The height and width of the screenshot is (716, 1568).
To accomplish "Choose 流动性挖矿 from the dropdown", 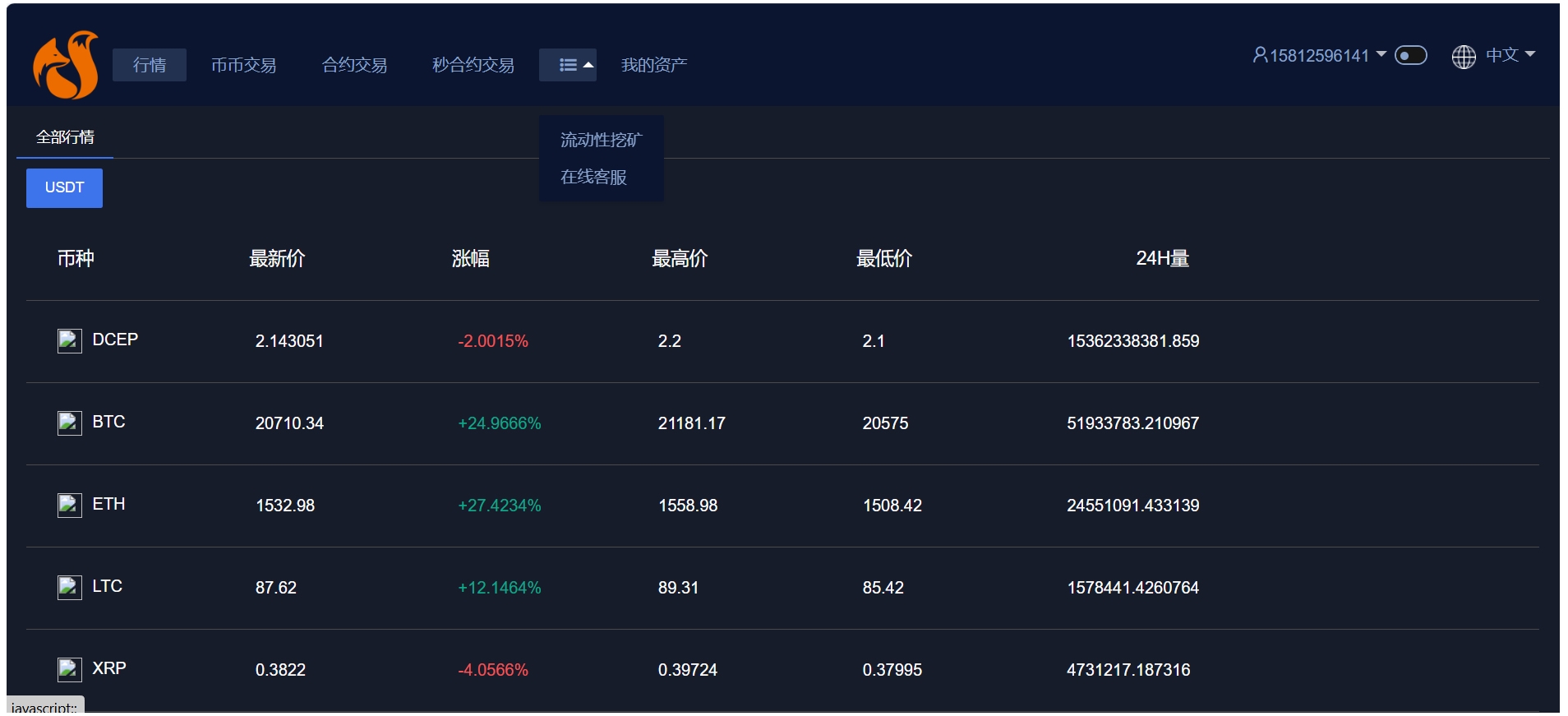I will (x=601, y=140).
